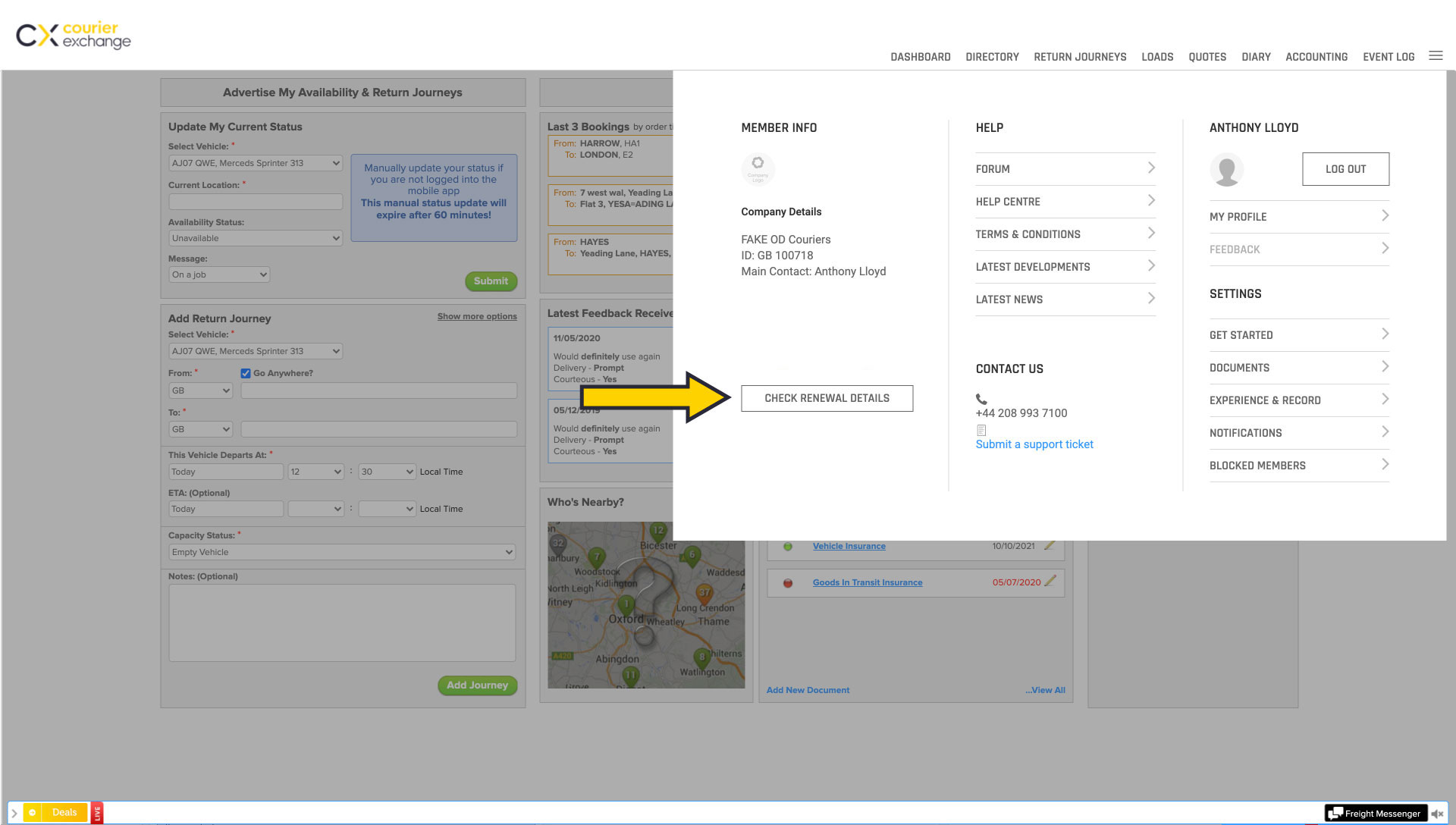Click the Courier Exchange logo
Screen dimensions: 1456x825
(x=74, y=35)
